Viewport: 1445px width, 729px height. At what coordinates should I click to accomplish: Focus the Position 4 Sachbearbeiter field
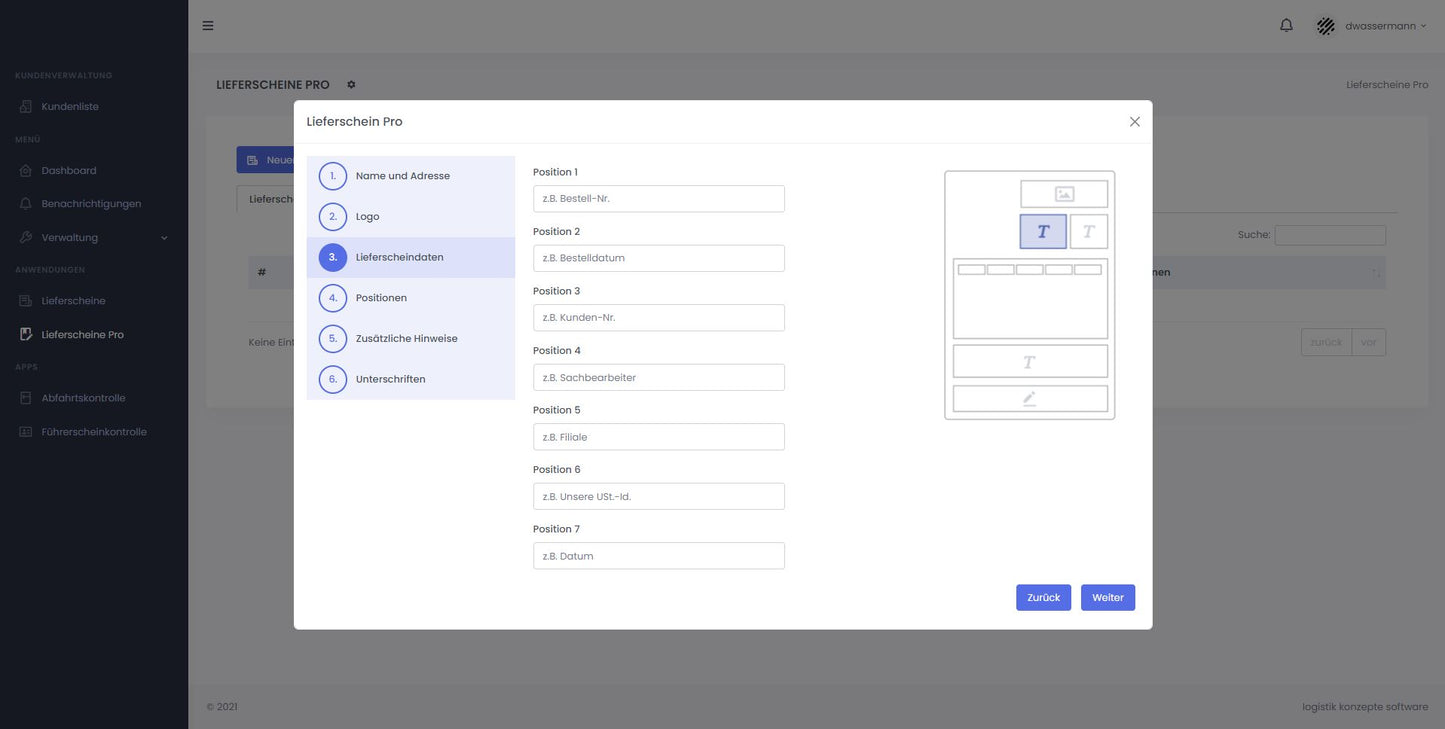tap(658, 378)
